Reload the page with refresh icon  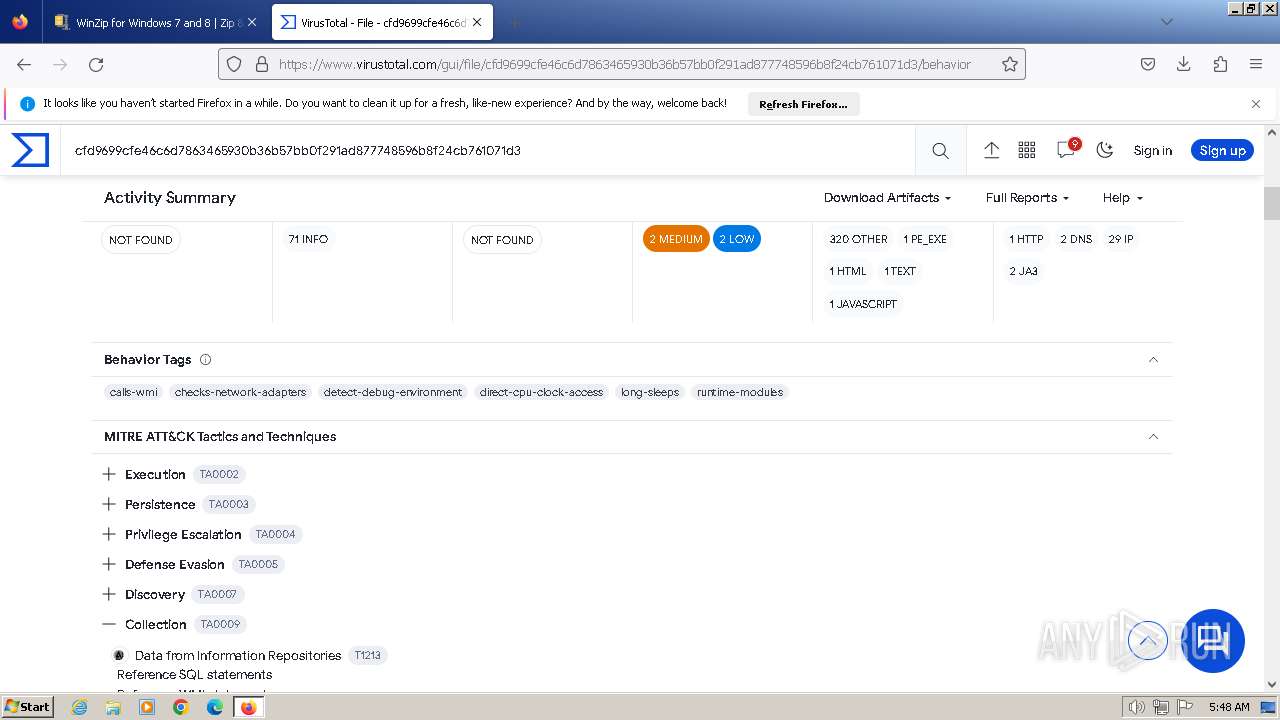click(96, 64)
